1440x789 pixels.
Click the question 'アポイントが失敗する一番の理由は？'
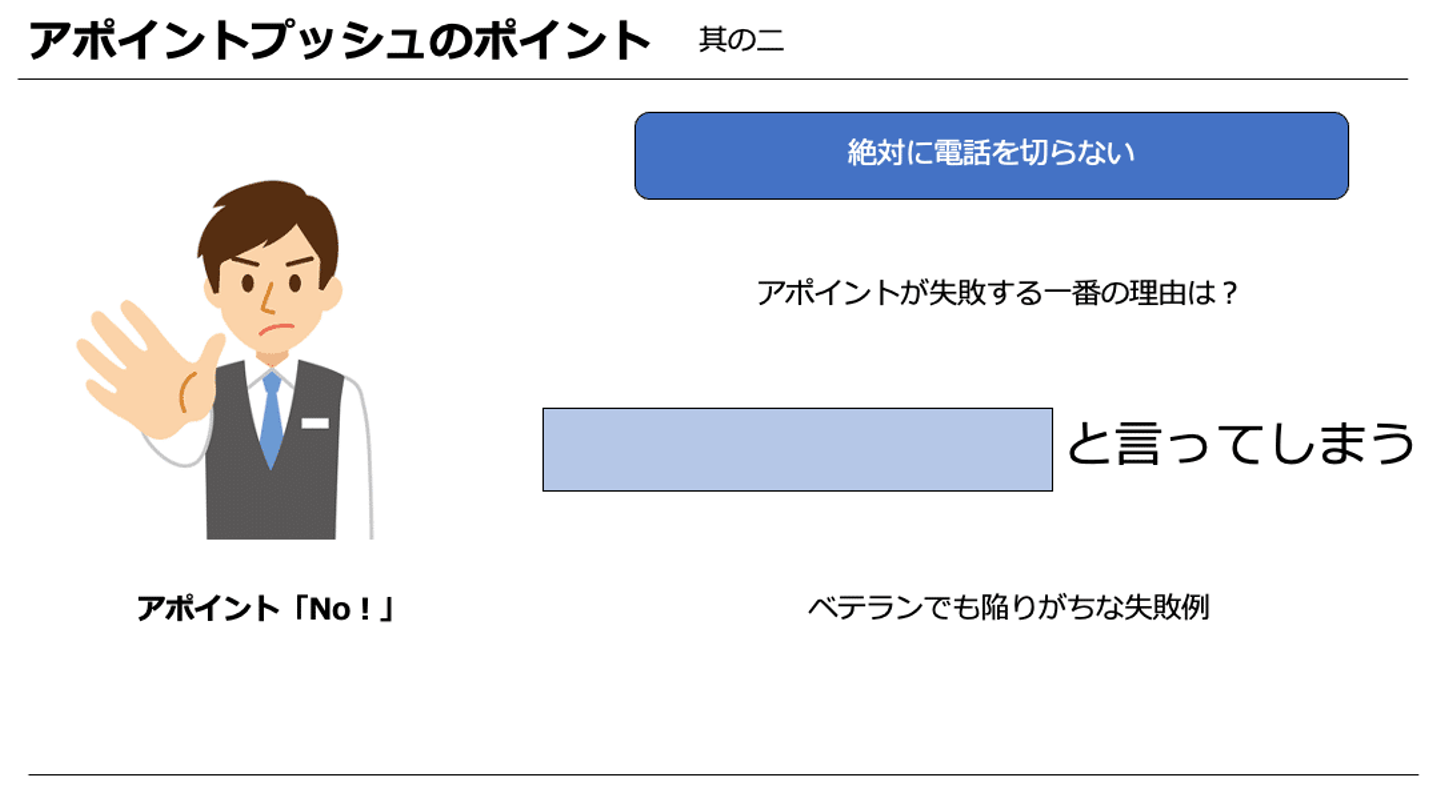click(997, 294)
